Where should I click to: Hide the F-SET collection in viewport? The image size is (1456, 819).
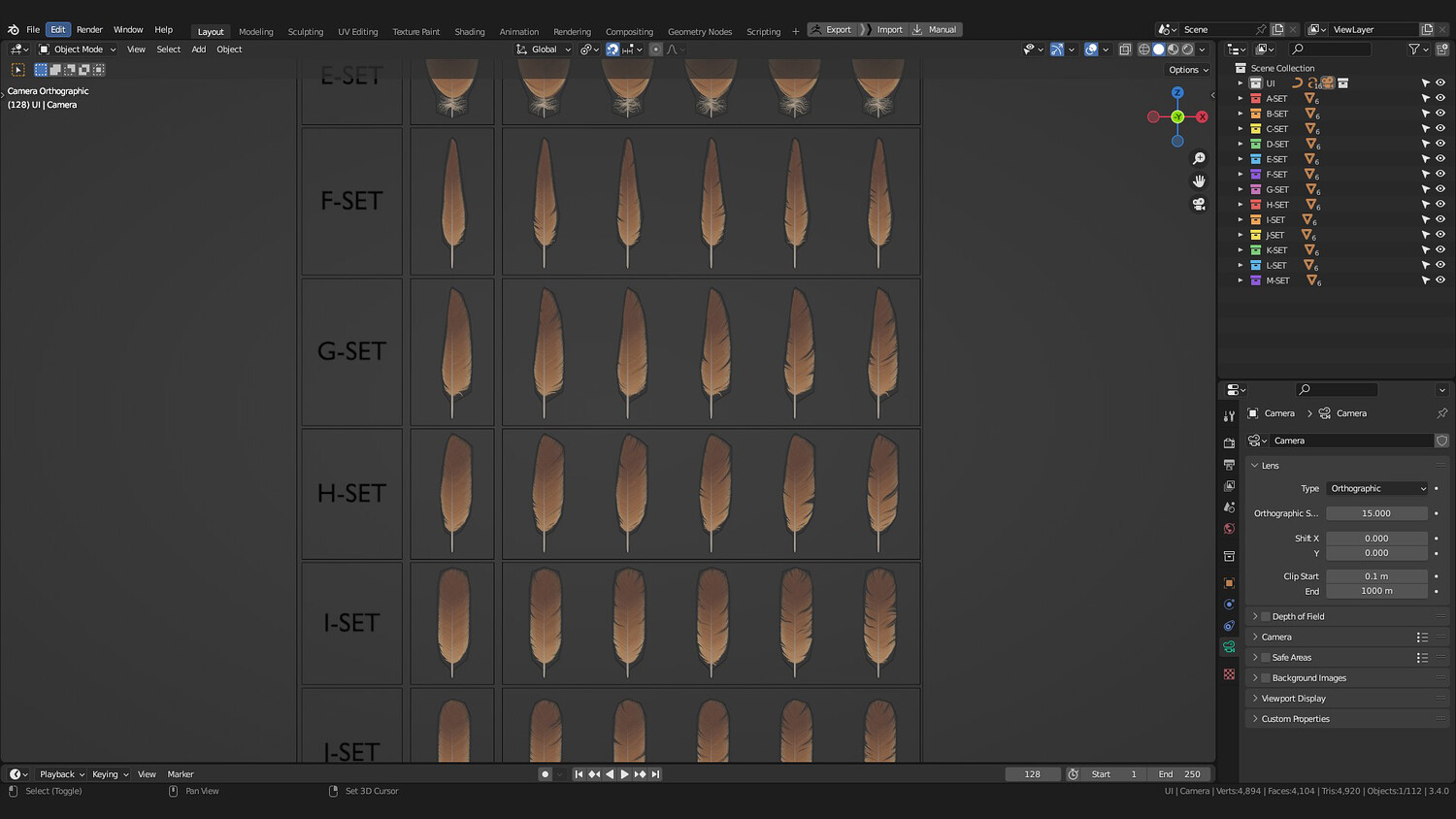tap(1440, 175)
